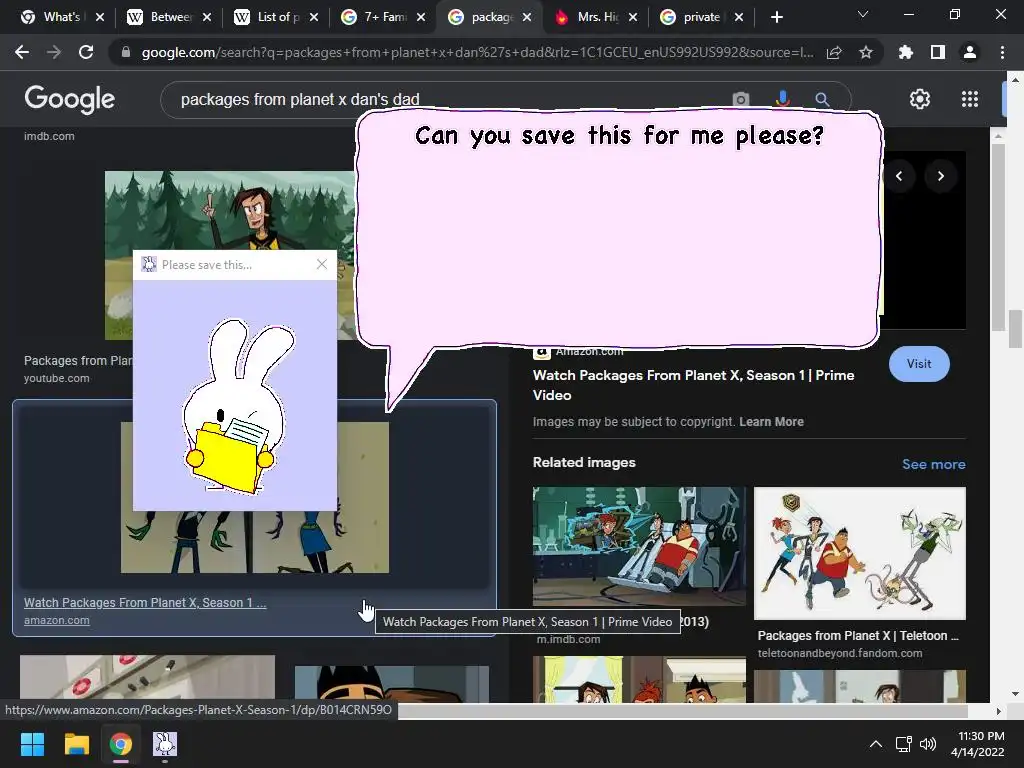Click the imdb.com source label
This screenshot has height=768, width=1024.
[49, 136]
